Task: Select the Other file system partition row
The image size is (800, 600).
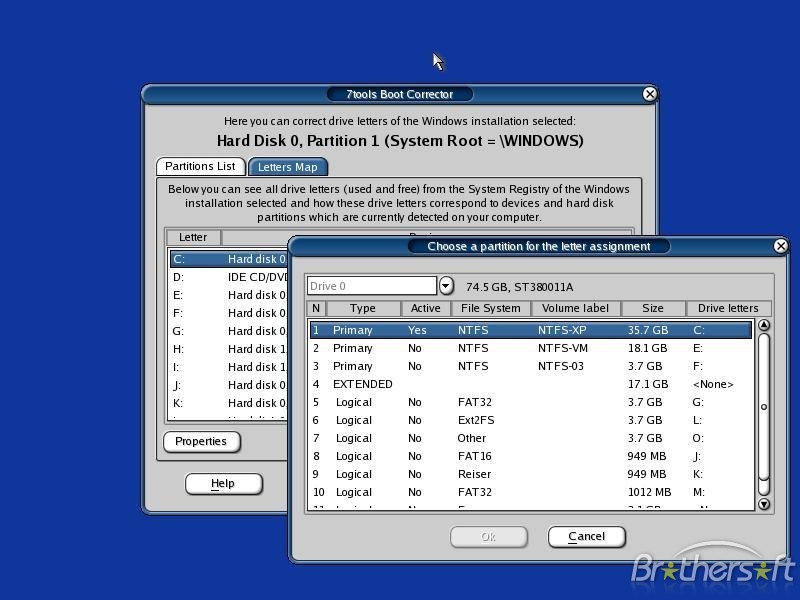Action: point(531,438)
